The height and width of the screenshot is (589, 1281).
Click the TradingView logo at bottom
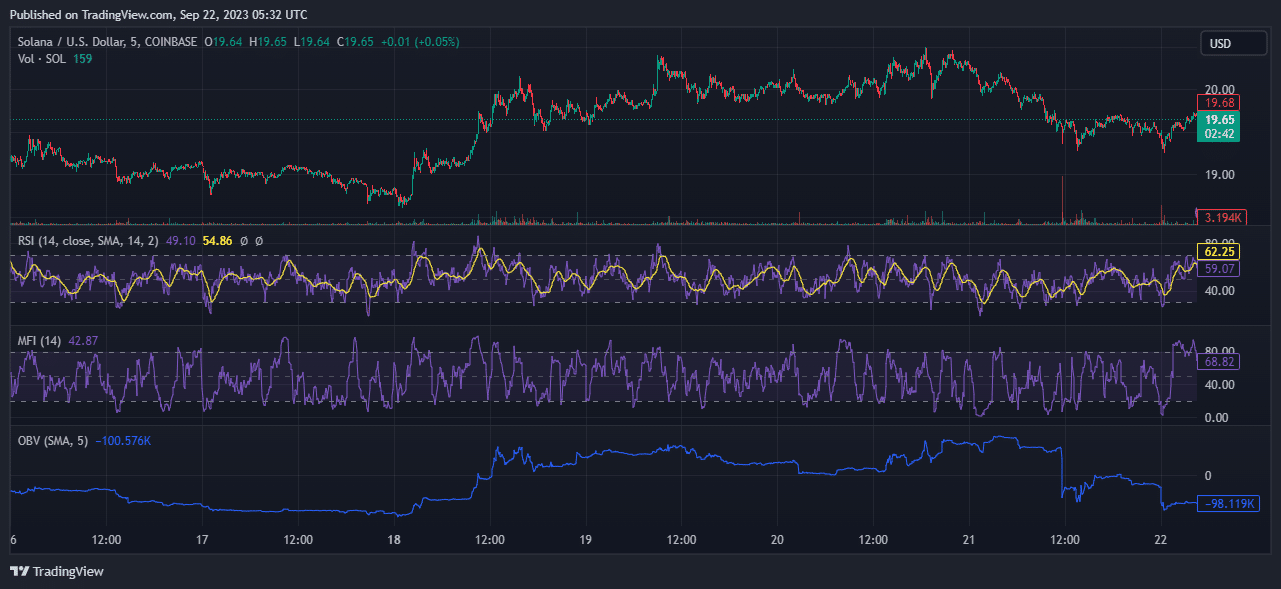click(x=57, y=571)
